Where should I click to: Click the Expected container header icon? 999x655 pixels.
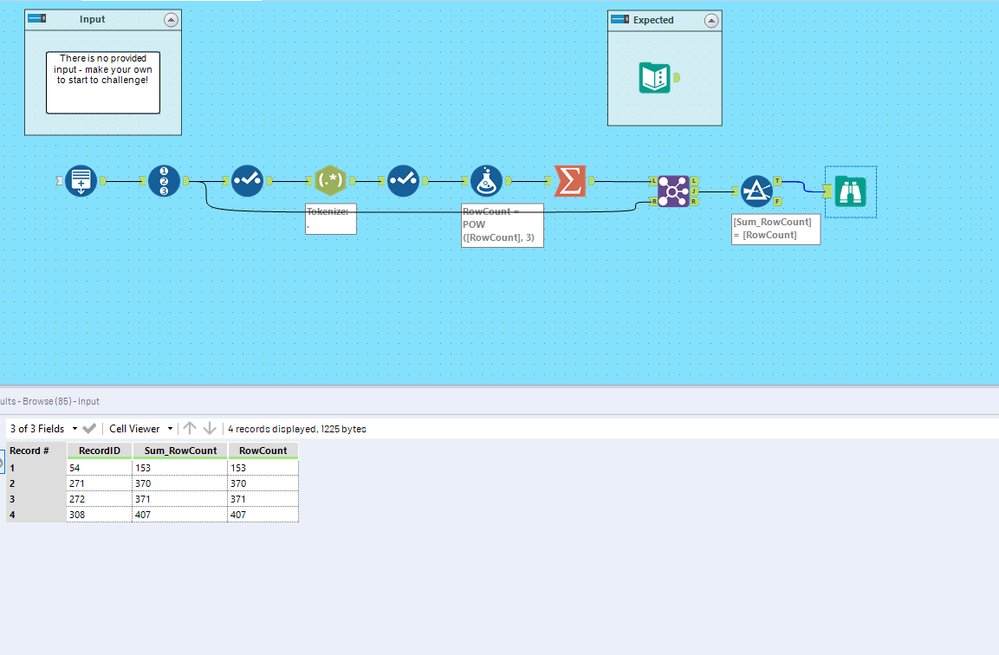[x=620, y=19]
